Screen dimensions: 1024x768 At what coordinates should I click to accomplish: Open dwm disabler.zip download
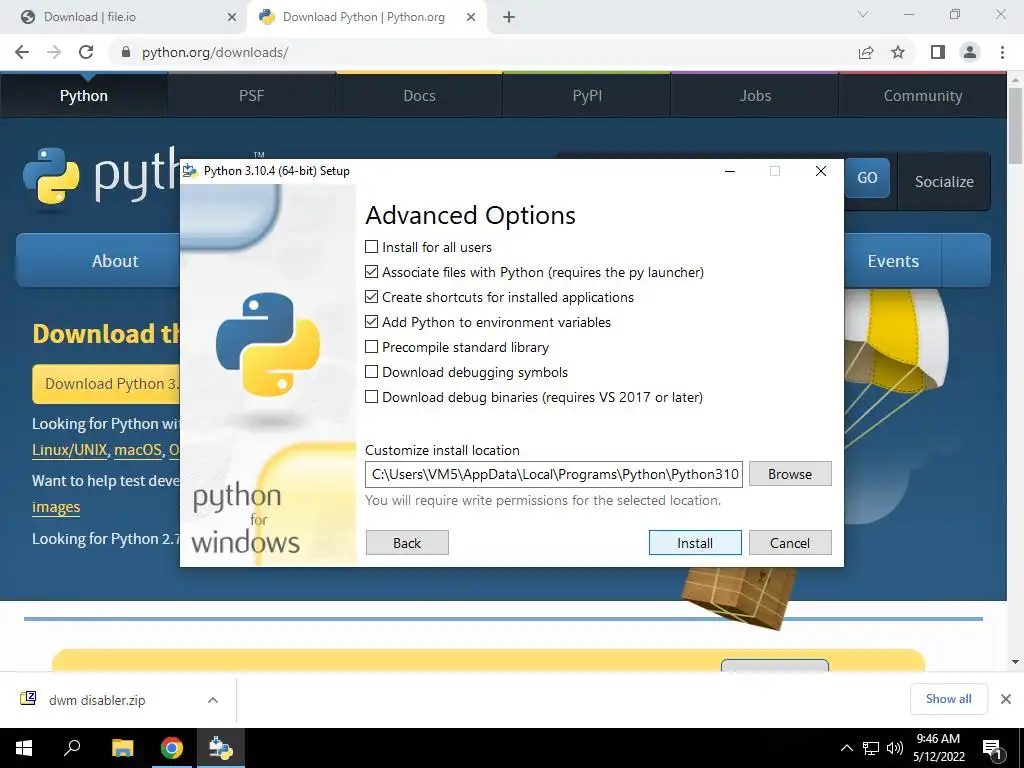pos(97,700)
